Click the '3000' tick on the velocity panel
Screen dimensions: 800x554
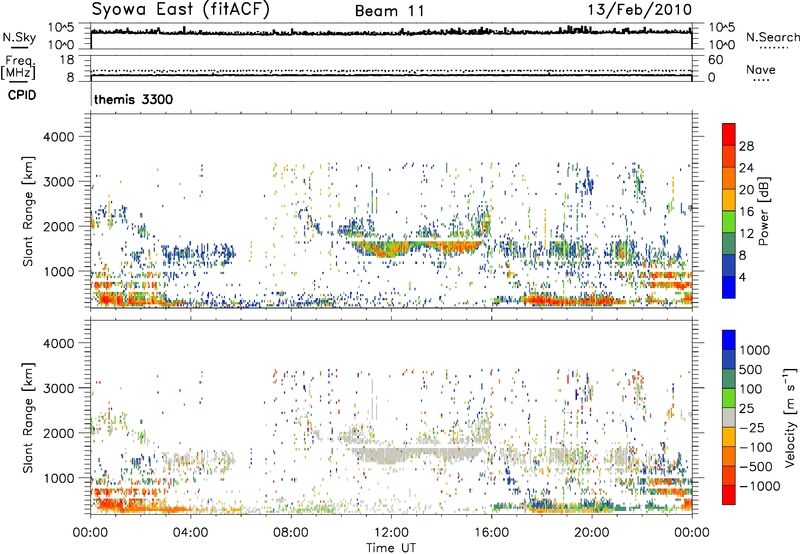point(58,388)
